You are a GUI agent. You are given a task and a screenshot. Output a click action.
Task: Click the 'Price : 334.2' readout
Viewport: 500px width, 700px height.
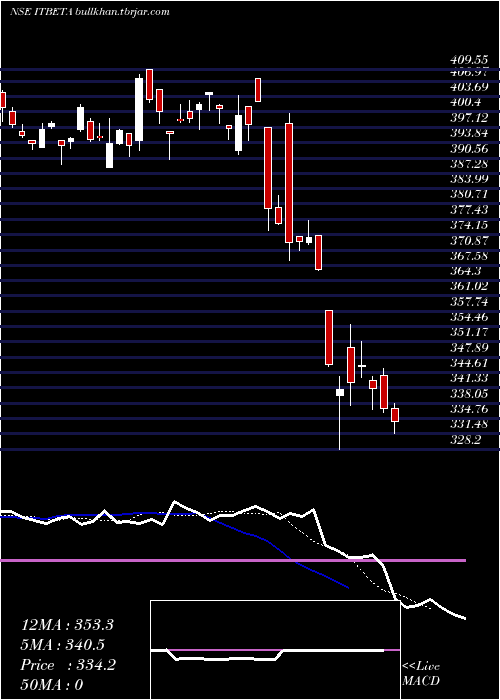[x=68, y=665]
